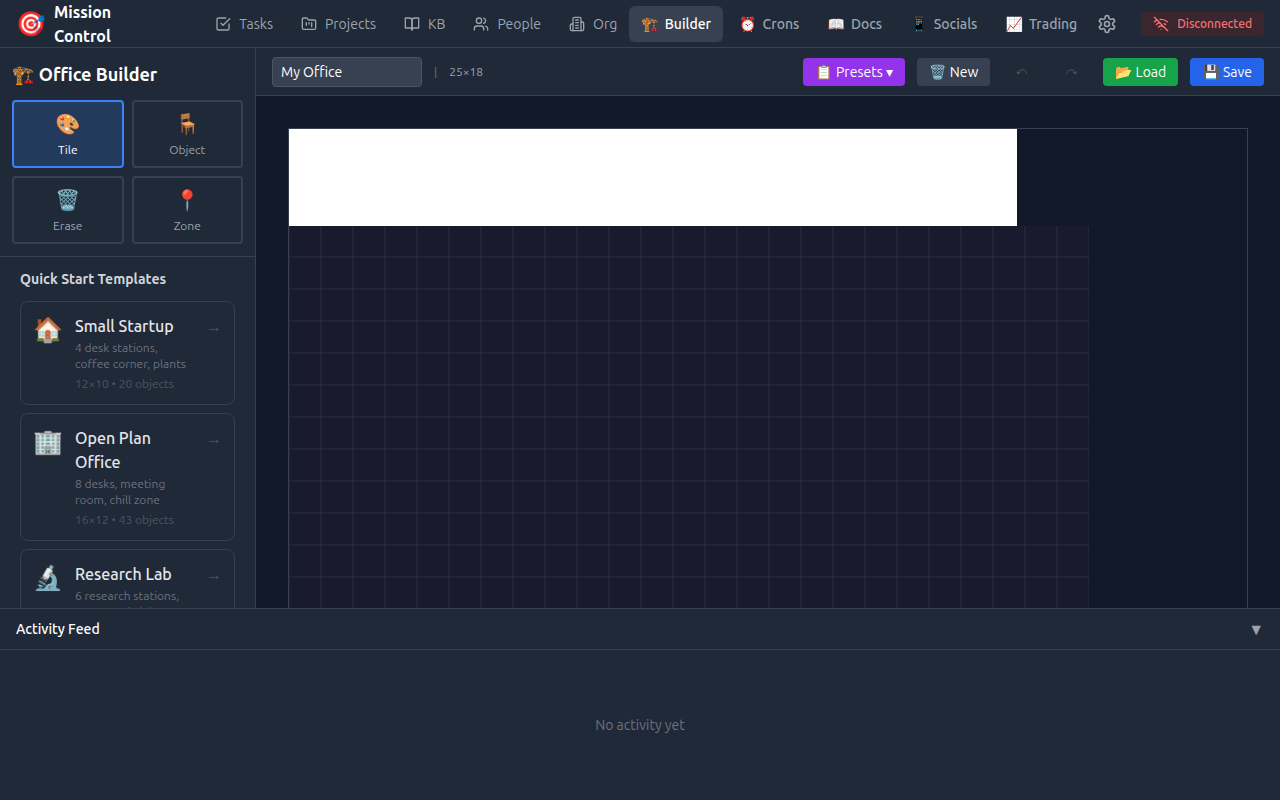Image resolution: width=1280 pixels, height=800 pixels.
Task: Select the Object chair tool
Action: 187,134
